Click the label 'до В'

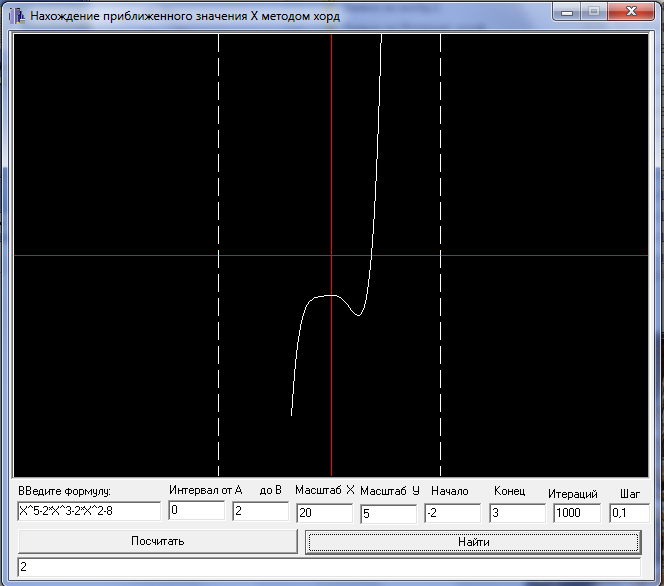270,490
